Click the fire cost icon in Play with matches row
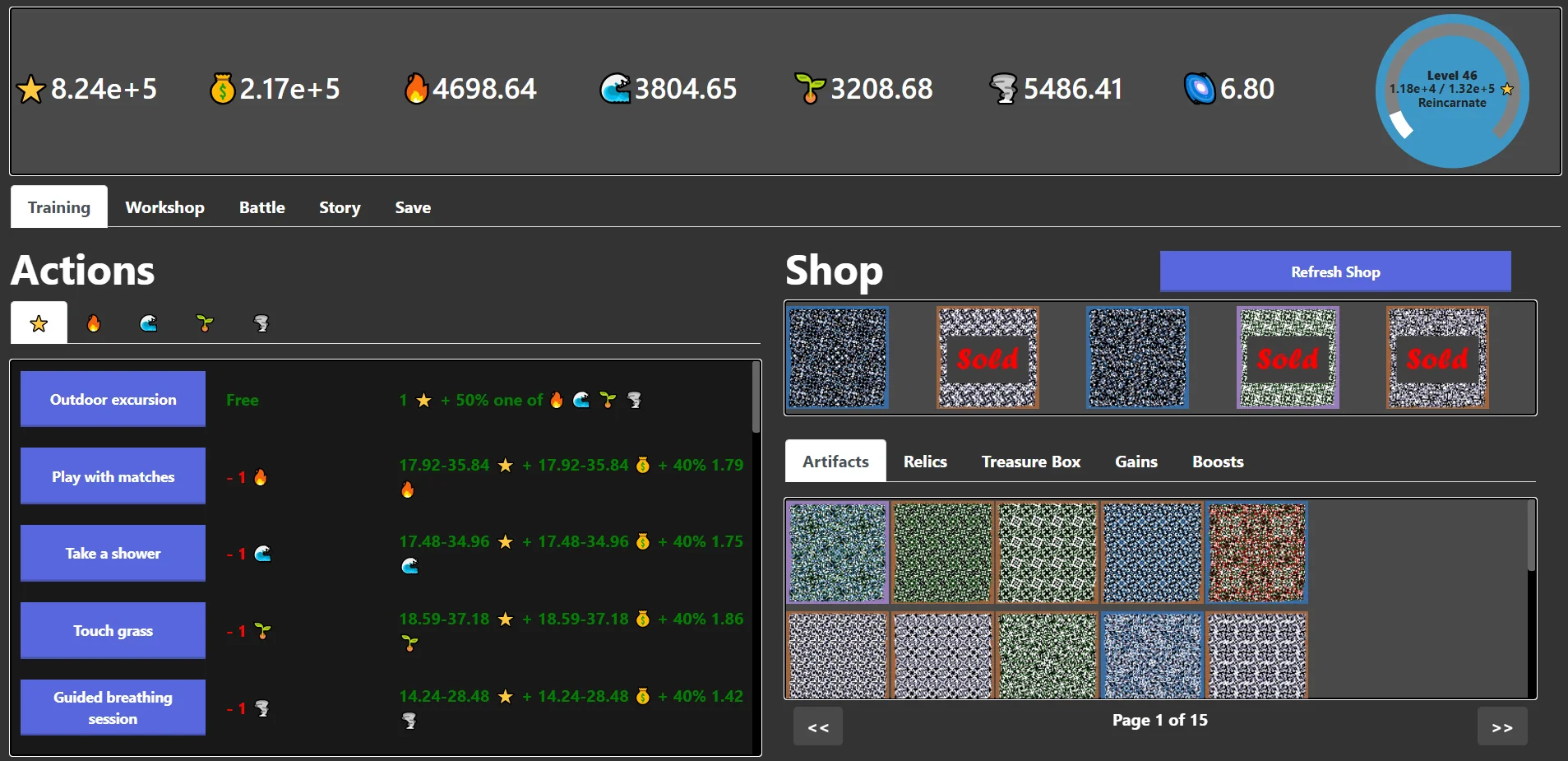 (261, 477)
